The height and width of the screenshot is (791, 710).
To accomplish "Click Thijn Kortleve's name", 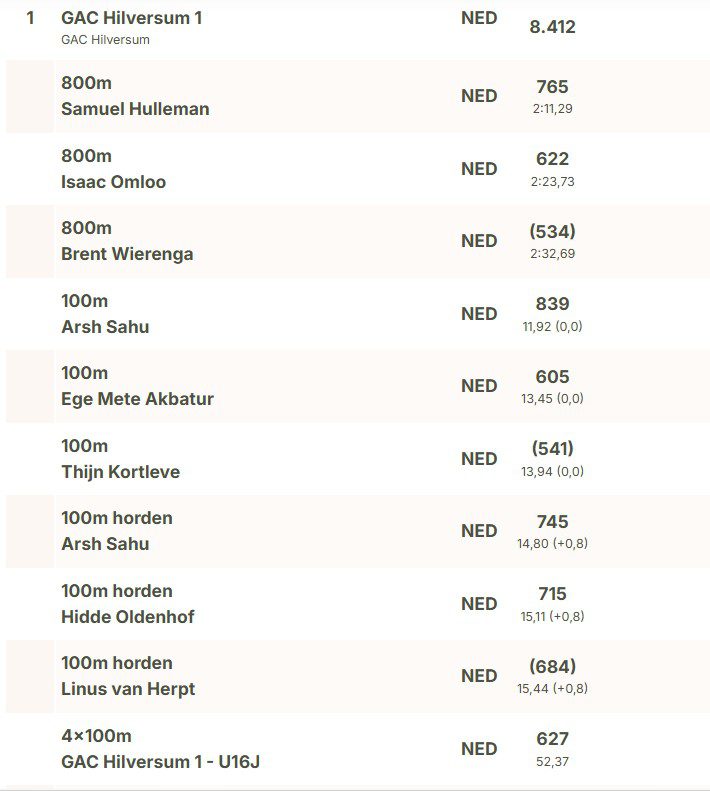I will [120, 472].
